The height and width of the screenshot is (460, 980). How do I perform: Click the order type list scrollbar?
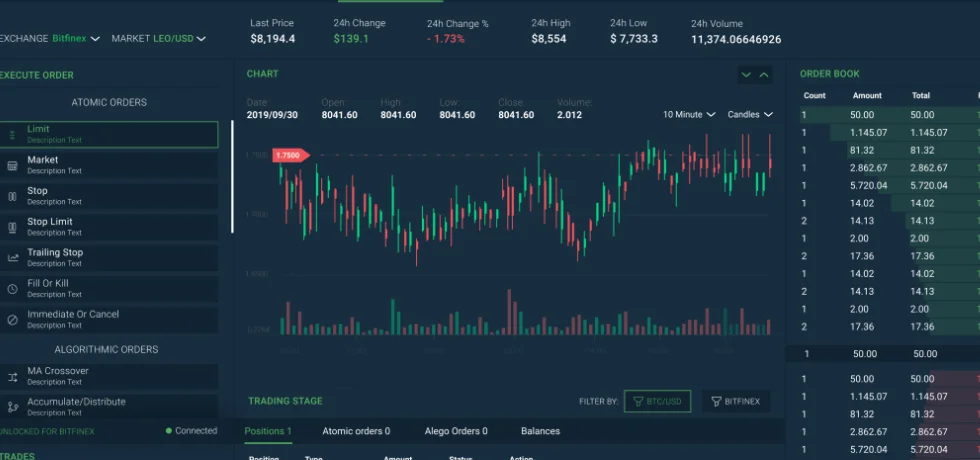[232, 177]
